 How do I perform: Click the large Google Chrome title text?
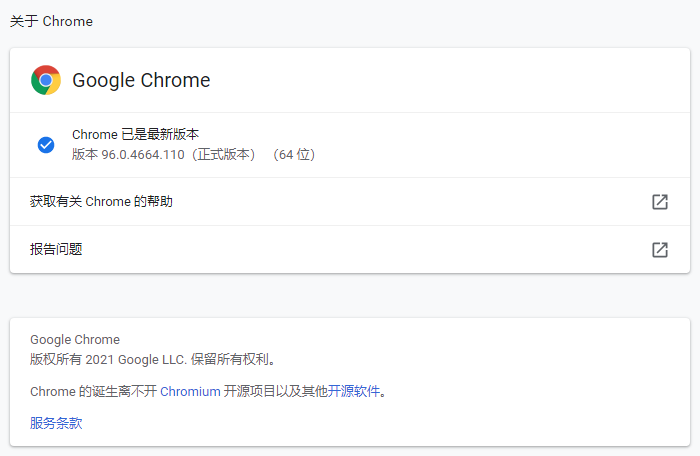pos(141,81)
